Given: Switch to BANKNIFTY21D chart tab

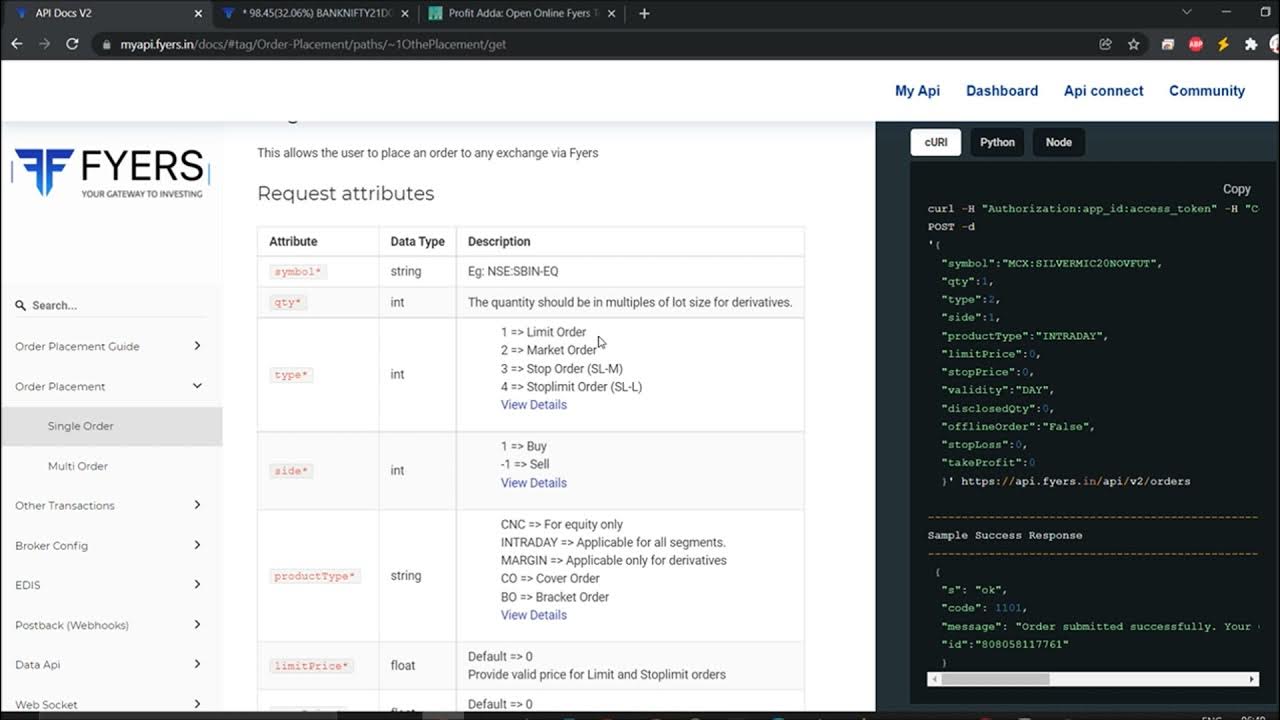Looking at the screenshot, I should (x=315, y=13).
